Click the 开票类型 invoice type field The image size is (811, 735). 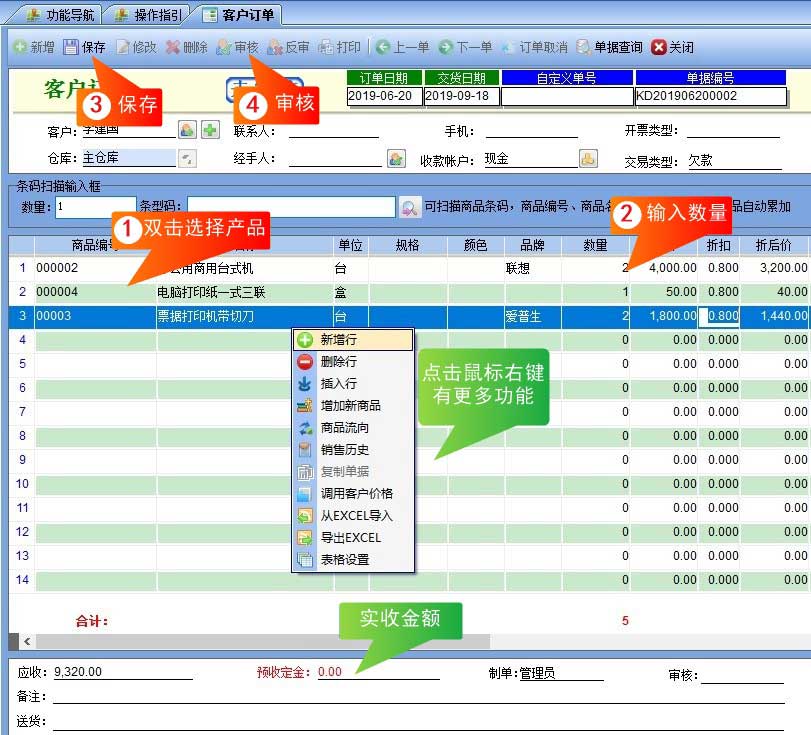click(733, 131)
